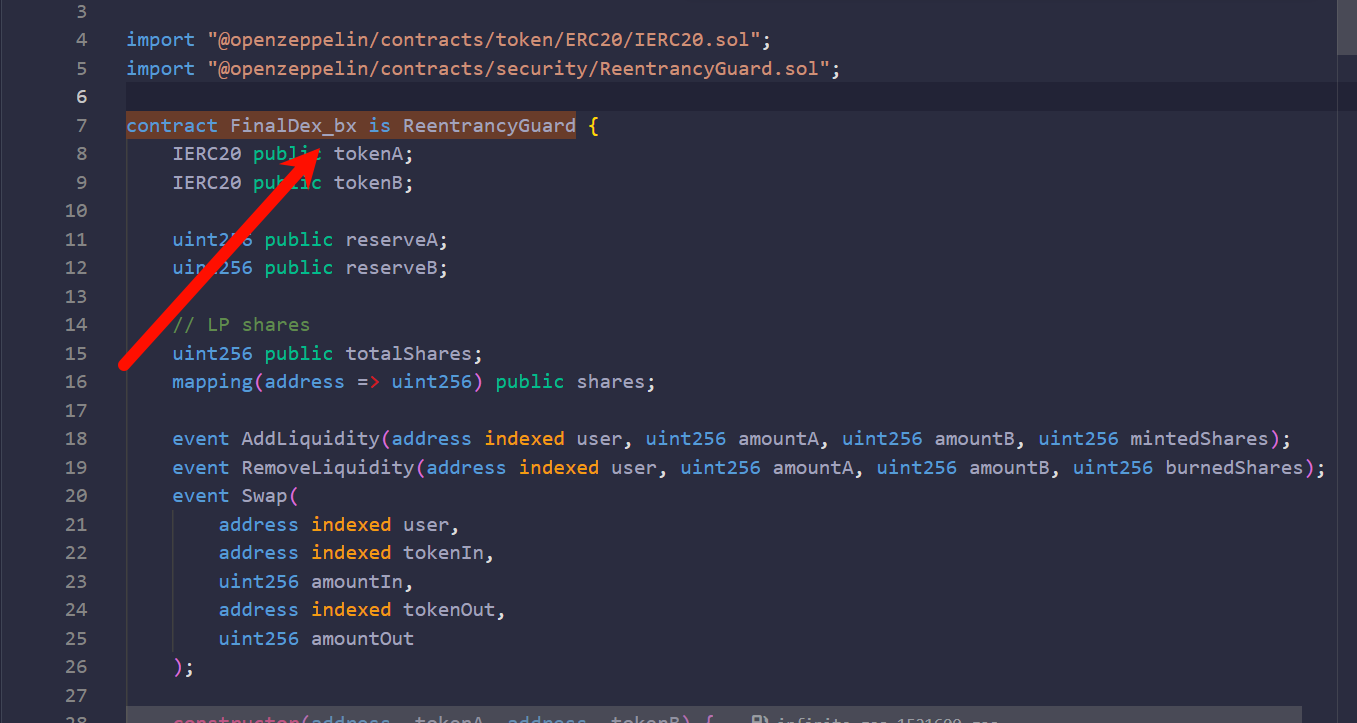Click the Swap event name
The image size is (1357, 723).
(x=263, y=496)
